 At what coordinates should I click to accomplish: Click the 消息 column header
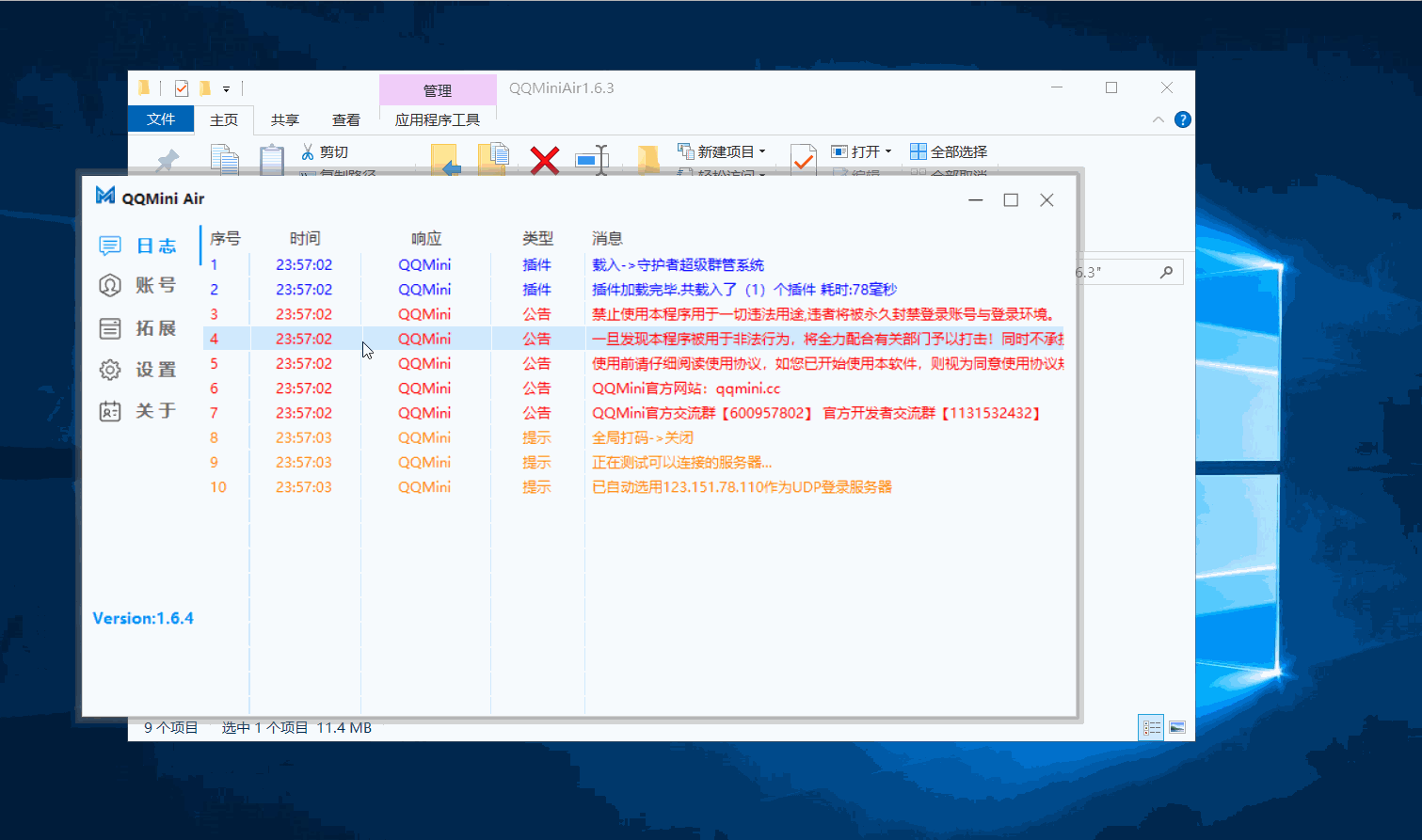click(608, 238)
